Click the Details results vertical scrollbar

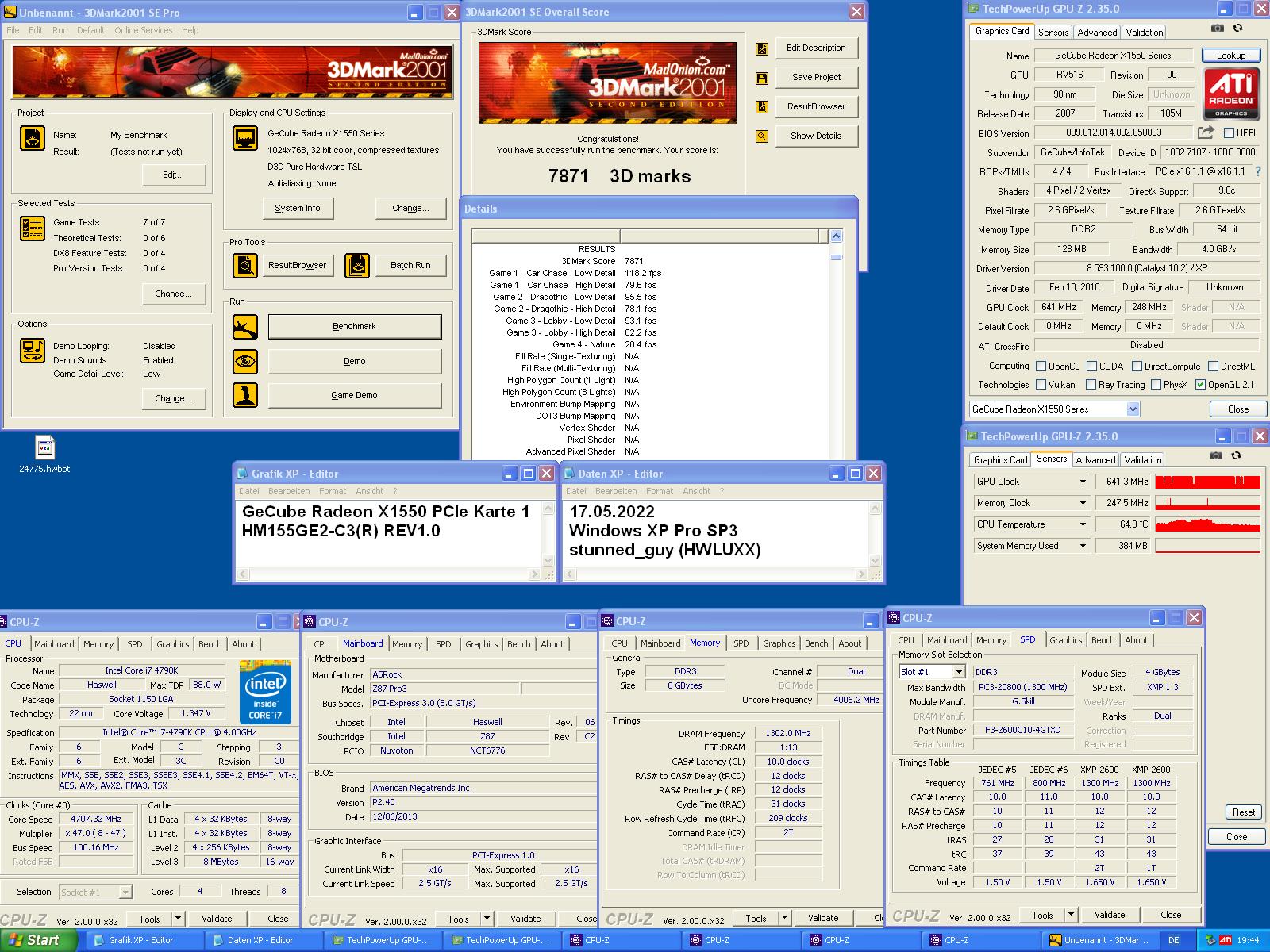[x=836, y=345]
